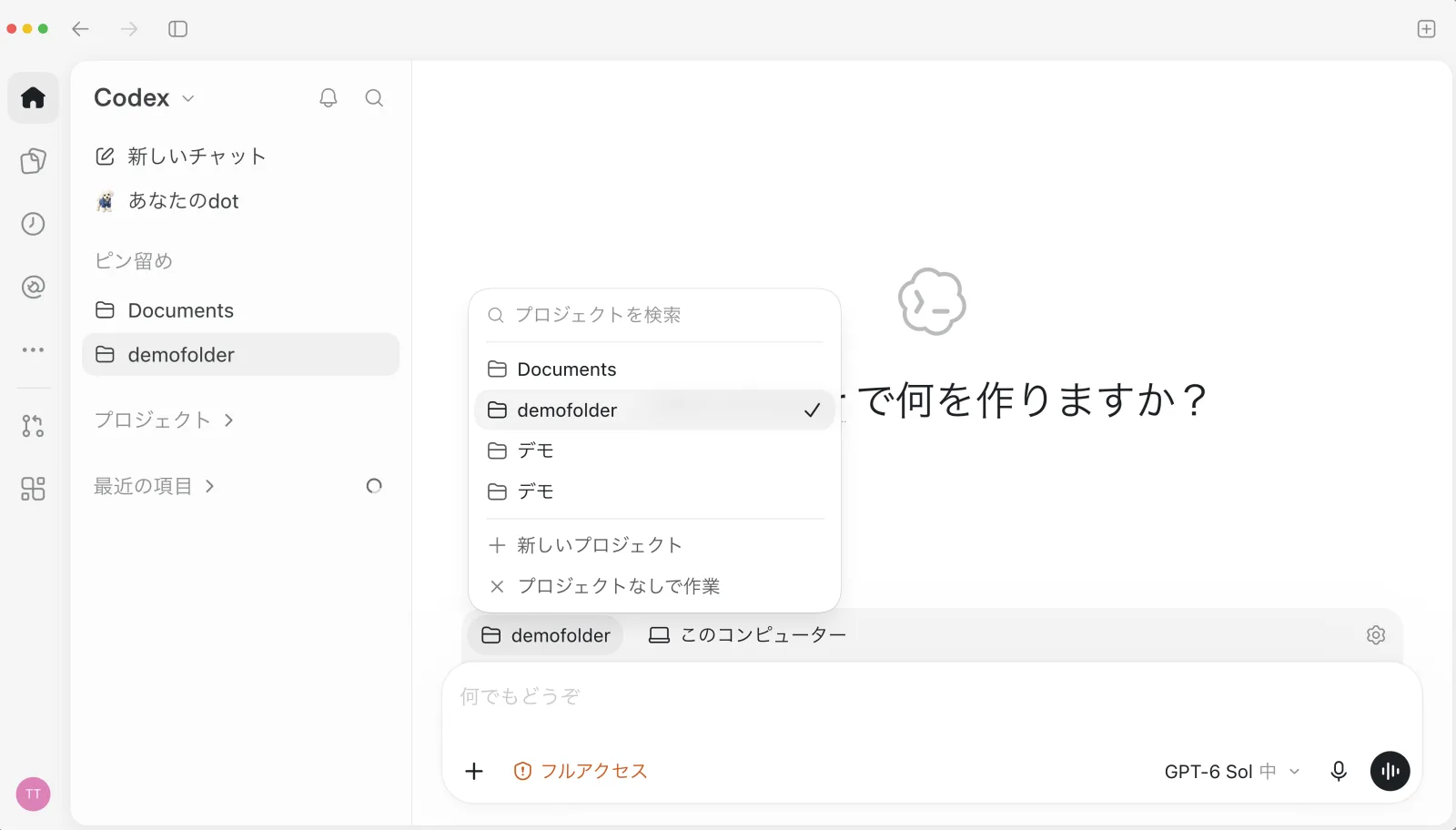Go forward with the right arrow

tap(129, 29)
